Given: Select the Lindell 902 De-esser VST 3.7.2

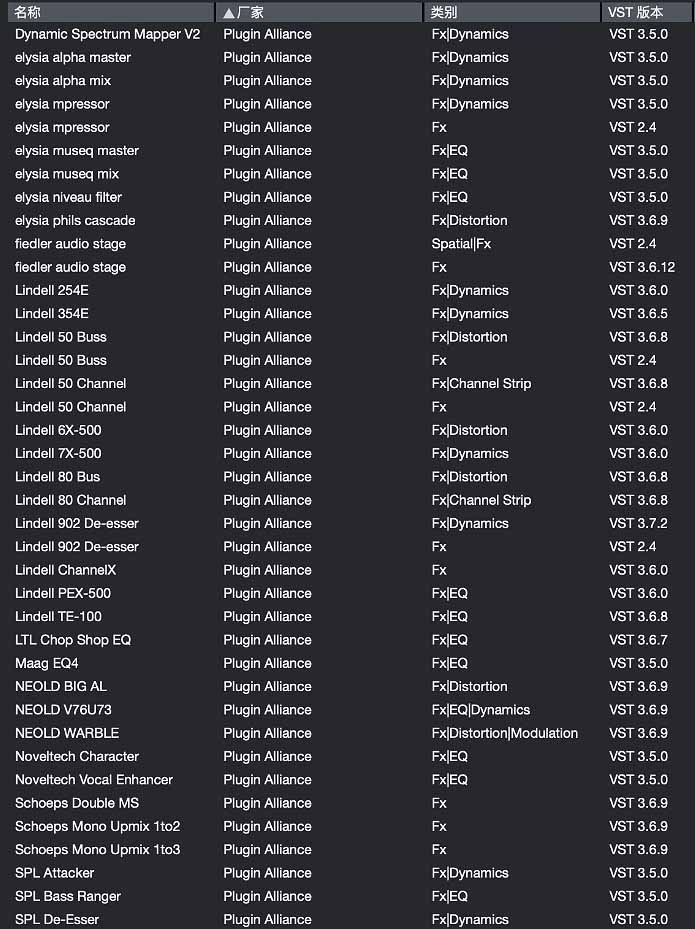Looking at the screenshot, I should (76, 523).
